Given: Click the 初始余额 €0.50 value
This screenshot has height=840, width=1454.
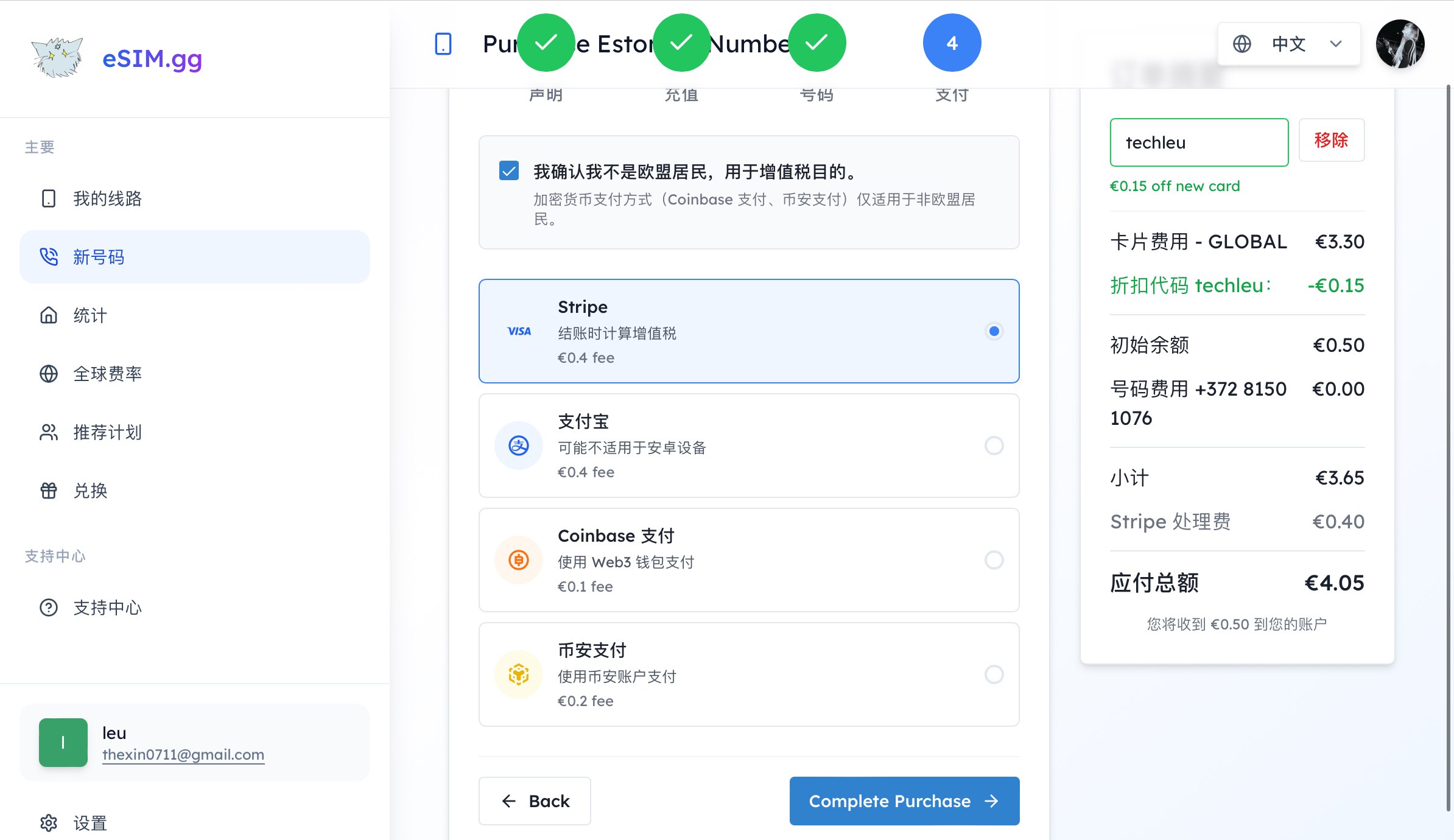Looking at the screenshot, I should point(1339,345).
